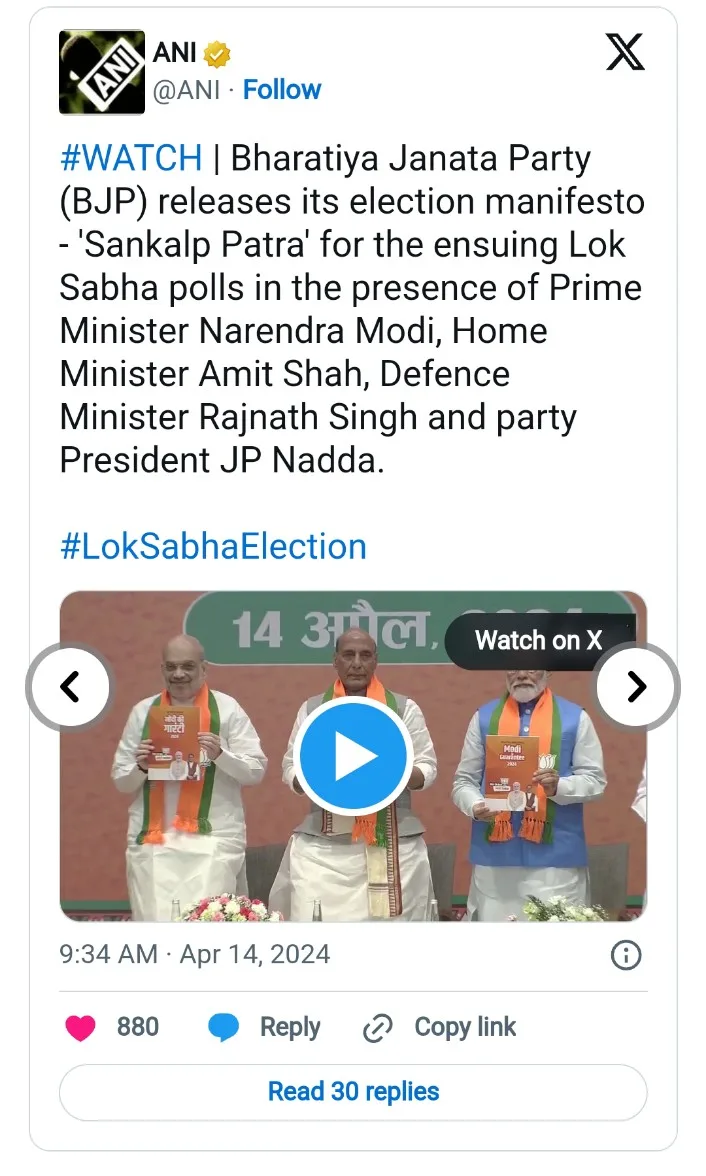
Task: Click the Copy link text
Action: pyautogui.click(x=465, y=1027)
